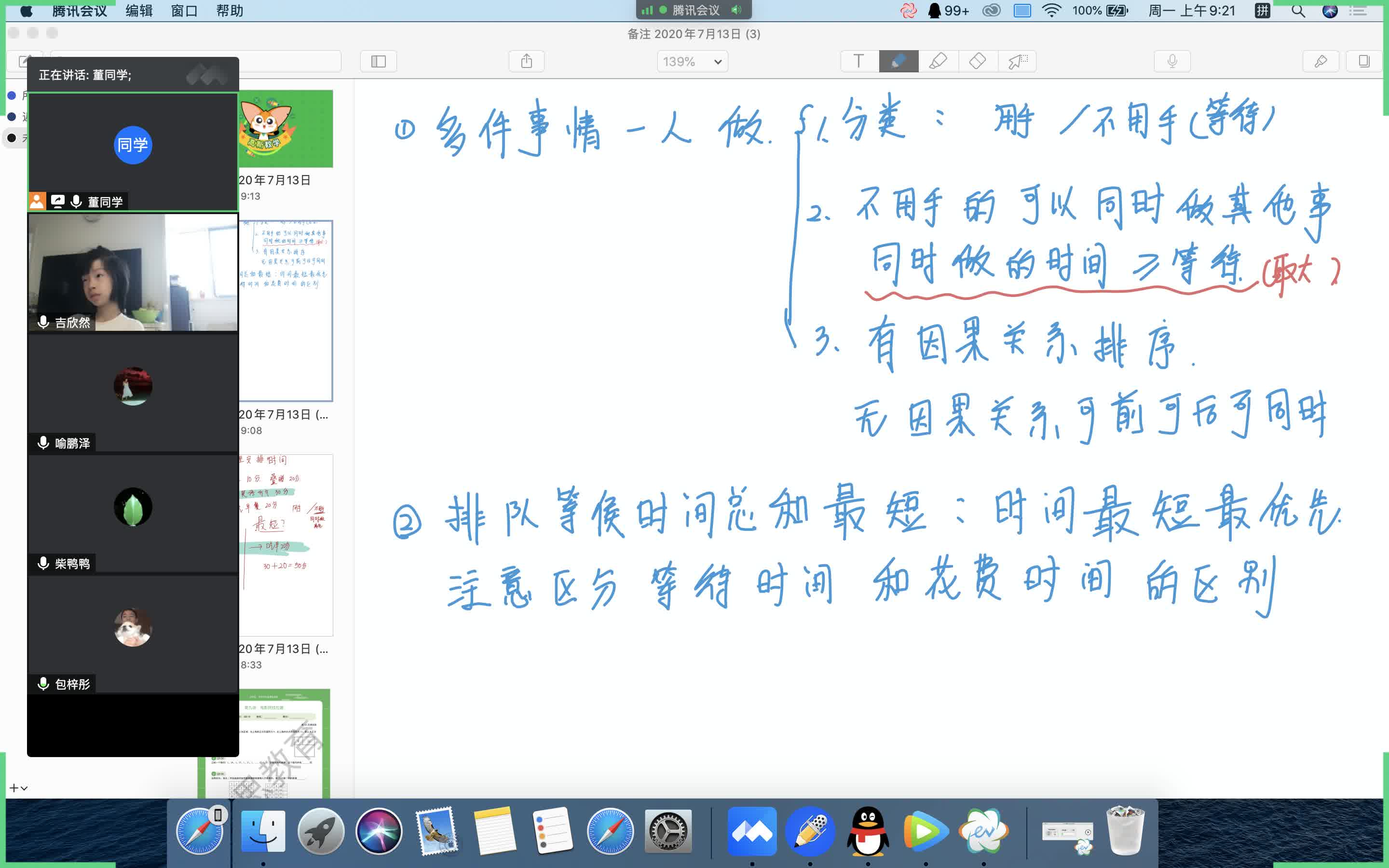Click the 正在讲话: 董同学 header bar
The image size is (1389, 868).
click(133, 75)
